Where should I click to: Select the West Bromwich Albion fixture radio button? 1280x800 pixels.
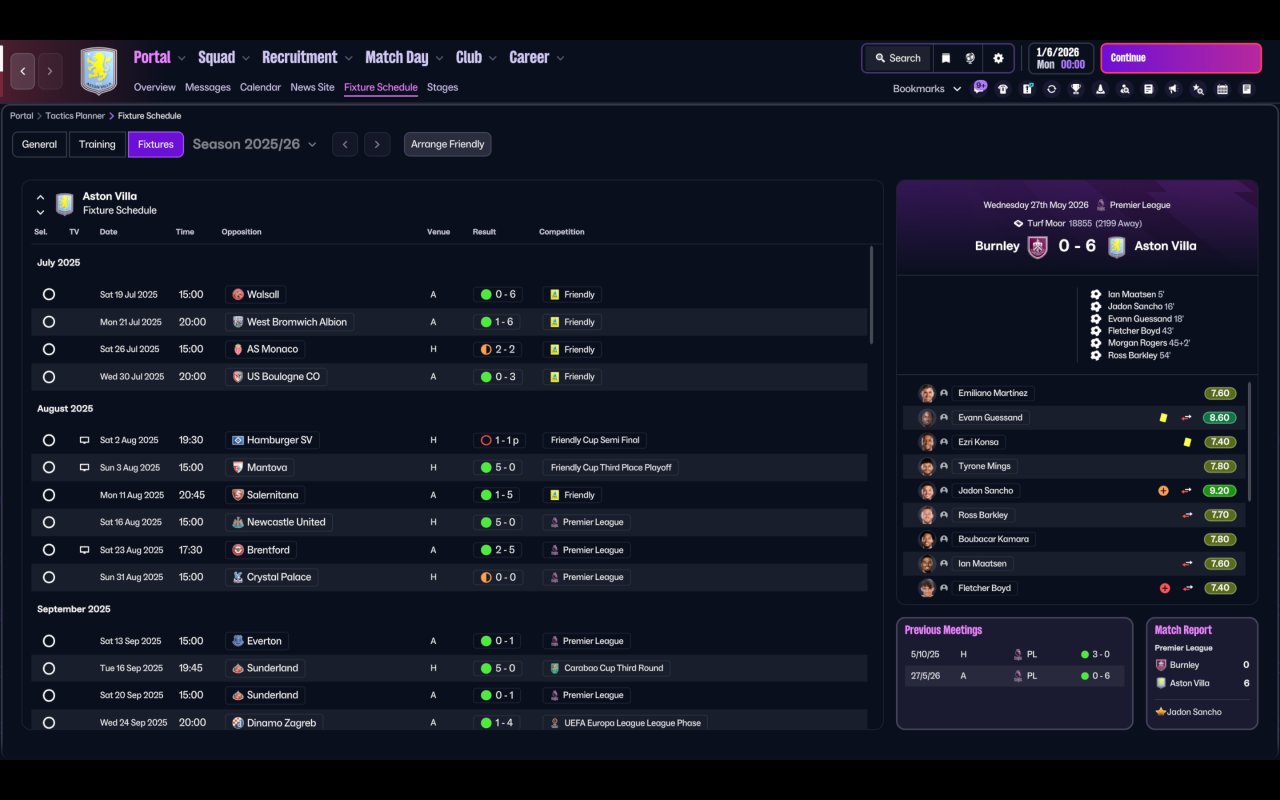tap(49, 322)
